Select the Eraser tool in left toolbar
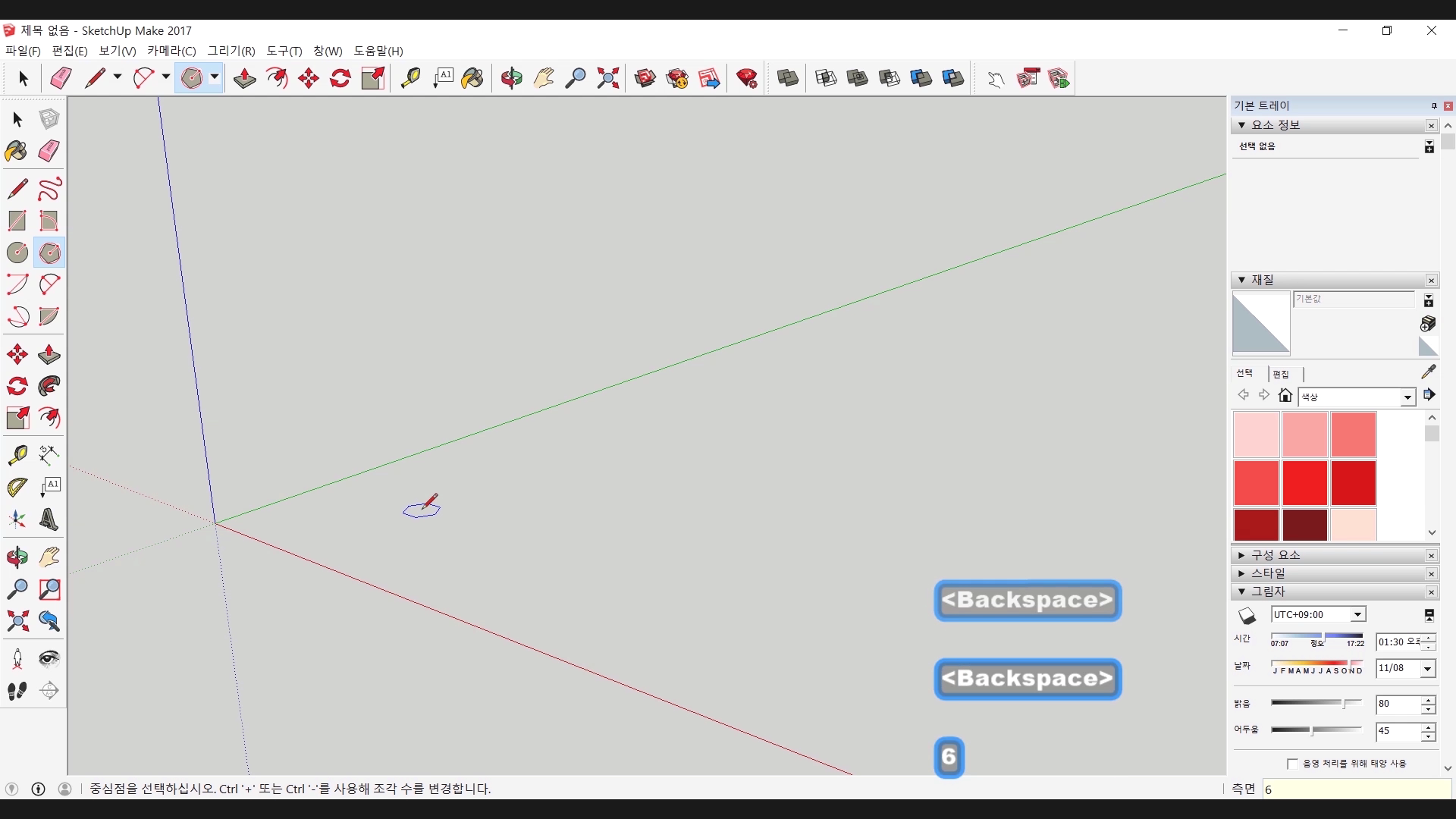The height and width of the screenshot is (819, 1456). (49, 151)
